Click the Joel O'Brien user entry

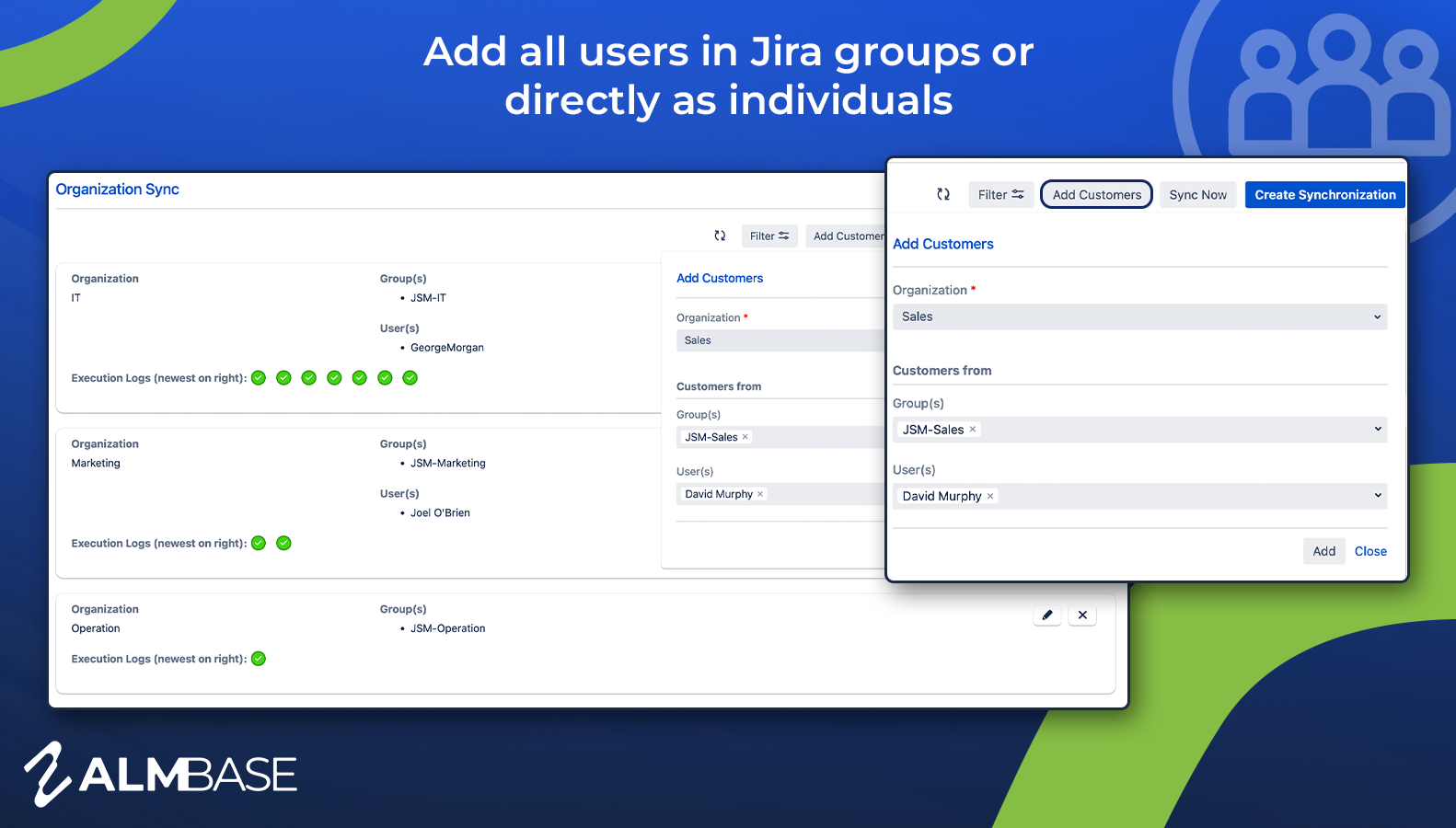[440, 513]
